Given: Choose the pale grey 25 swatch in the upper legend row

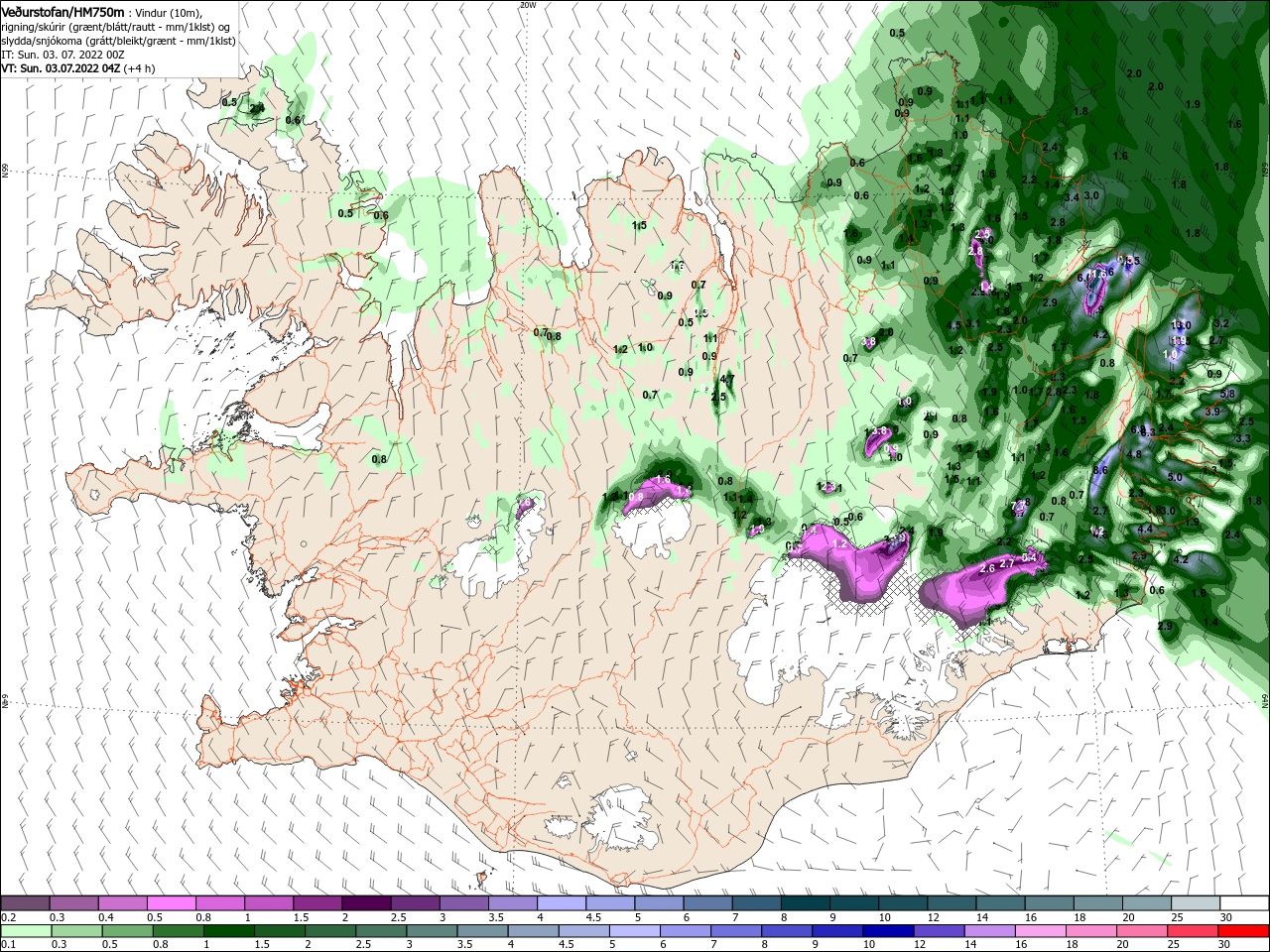Looking at the screenshot, I should click(x=1196, y=902).
